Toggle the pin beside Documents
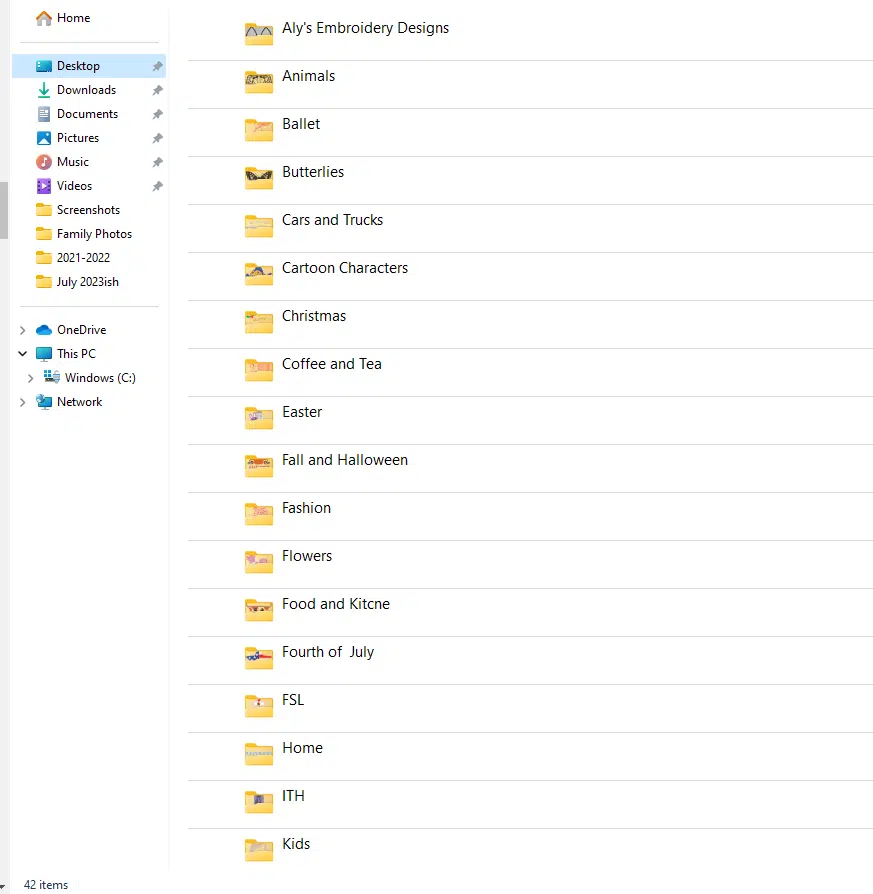The image size is (873, 894). point(157,114)
